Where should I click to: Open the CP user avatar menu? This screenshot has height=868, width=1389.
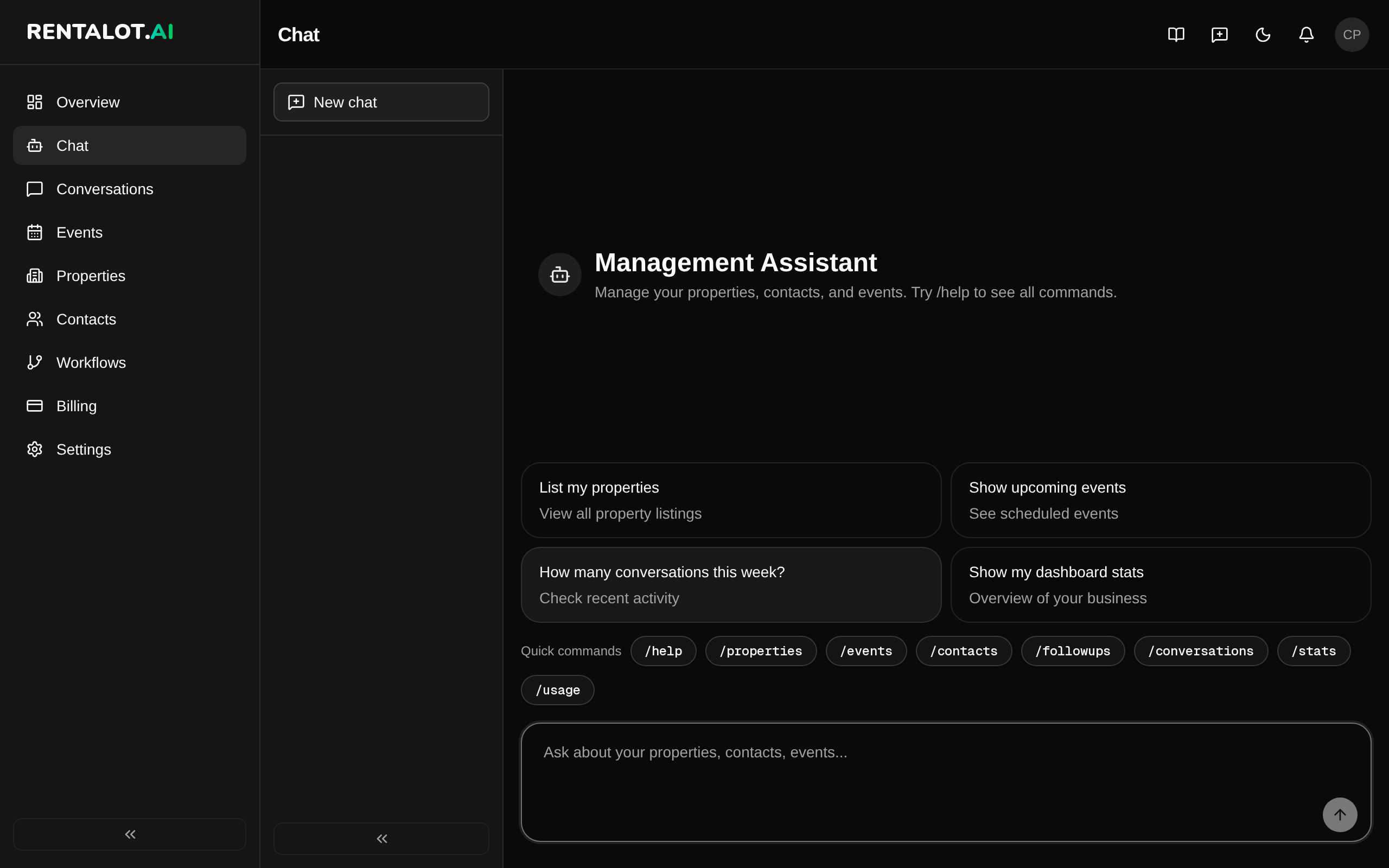point(1352,34)
